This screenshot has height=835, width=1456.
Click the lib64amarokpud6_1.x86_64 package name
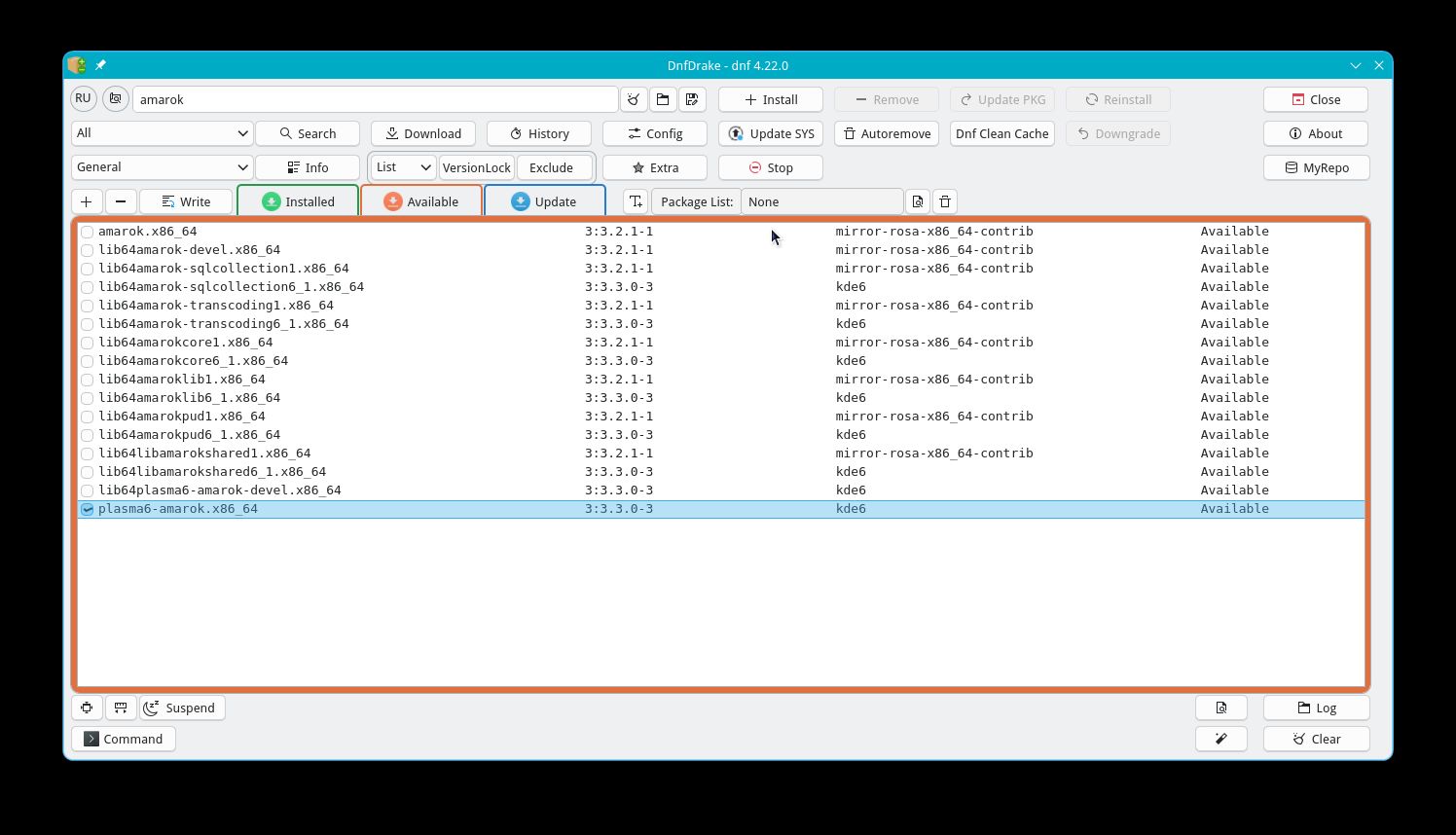189,435
